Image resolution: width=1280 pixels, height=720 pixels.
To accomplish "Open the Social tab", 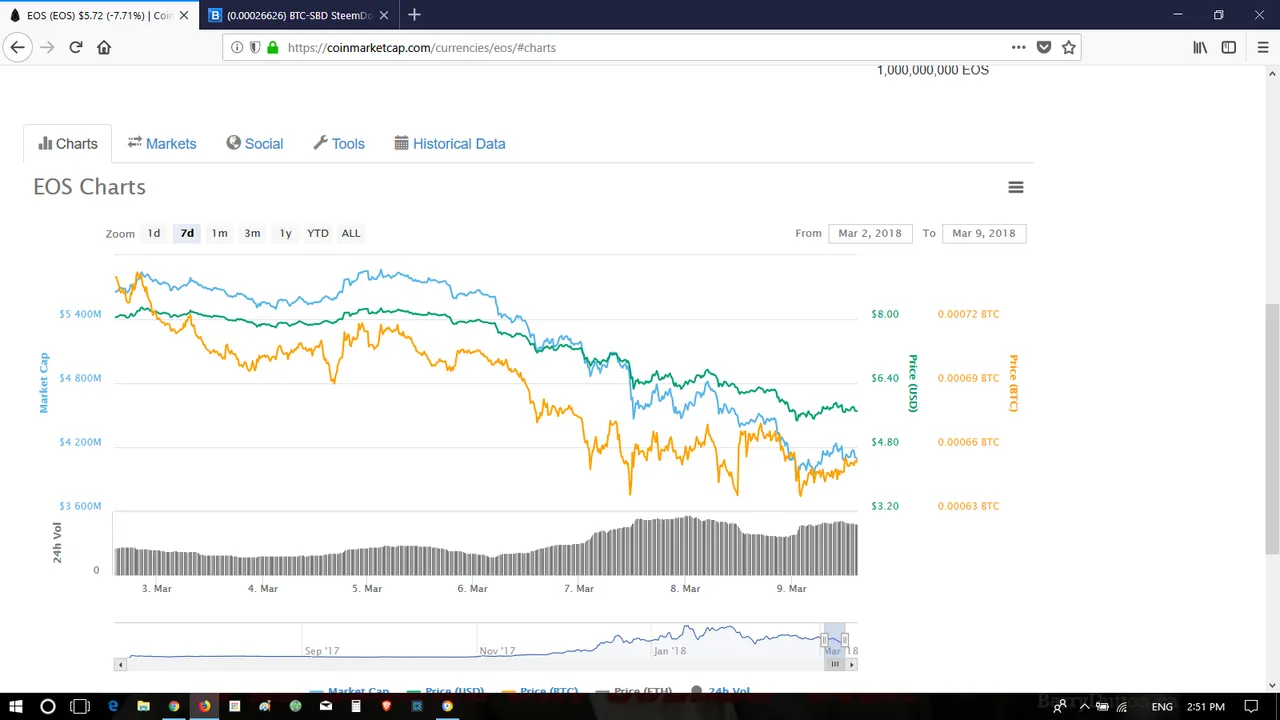I will 255,144.
